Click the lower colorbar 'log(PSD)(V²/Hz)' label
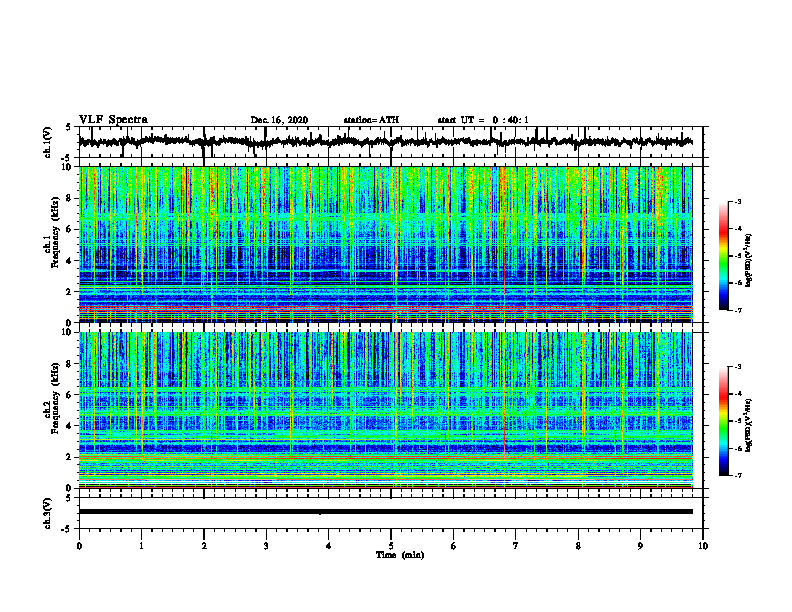Screen dimensions: 792x612 coord(748,425)
